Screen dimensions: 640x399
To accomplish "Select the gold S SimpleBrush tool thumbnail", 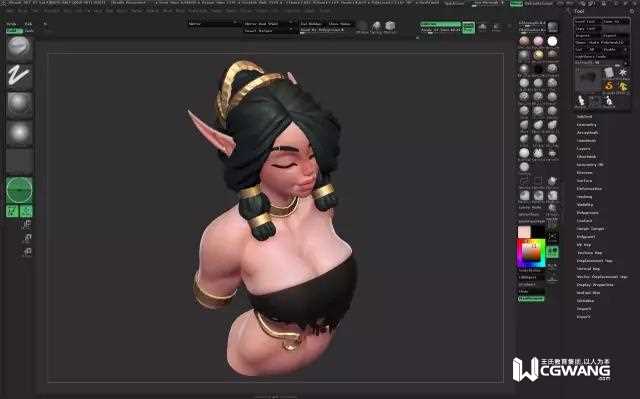I will click(x=609, y=86).
